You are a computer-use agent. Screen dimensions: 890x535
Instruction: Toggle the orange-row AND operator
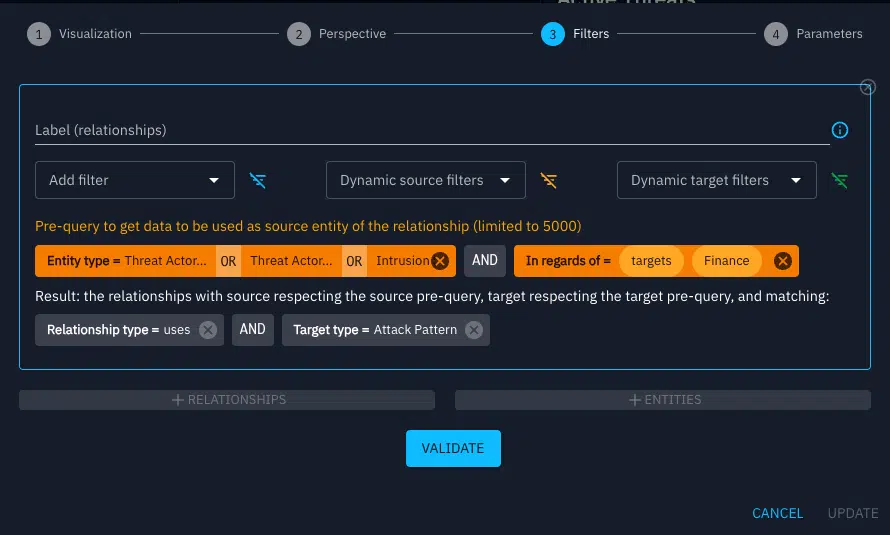(485, 261)
